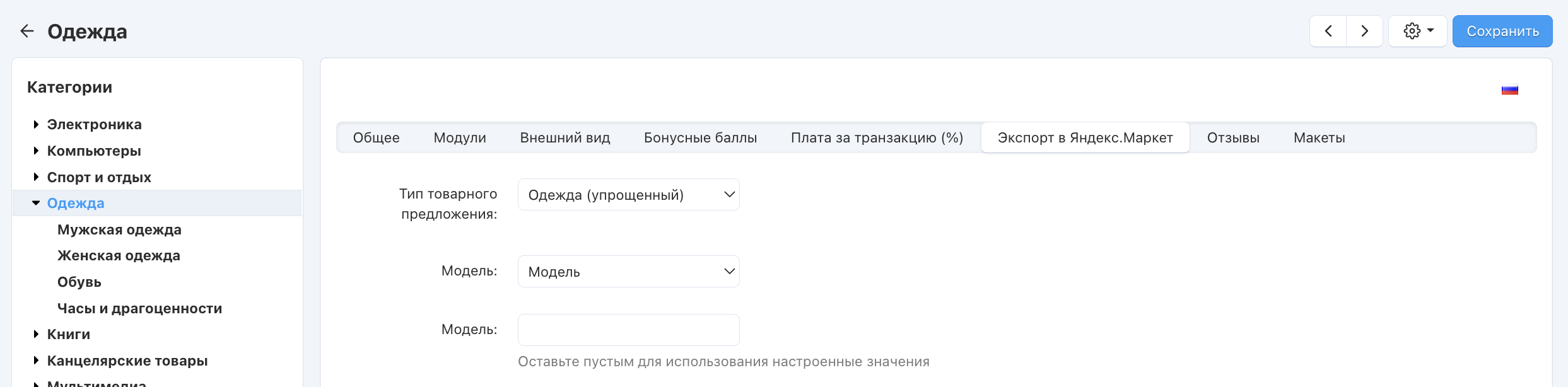Open the Тип товарного предложения dropdown
The image size is (1568, 387).
628,195
